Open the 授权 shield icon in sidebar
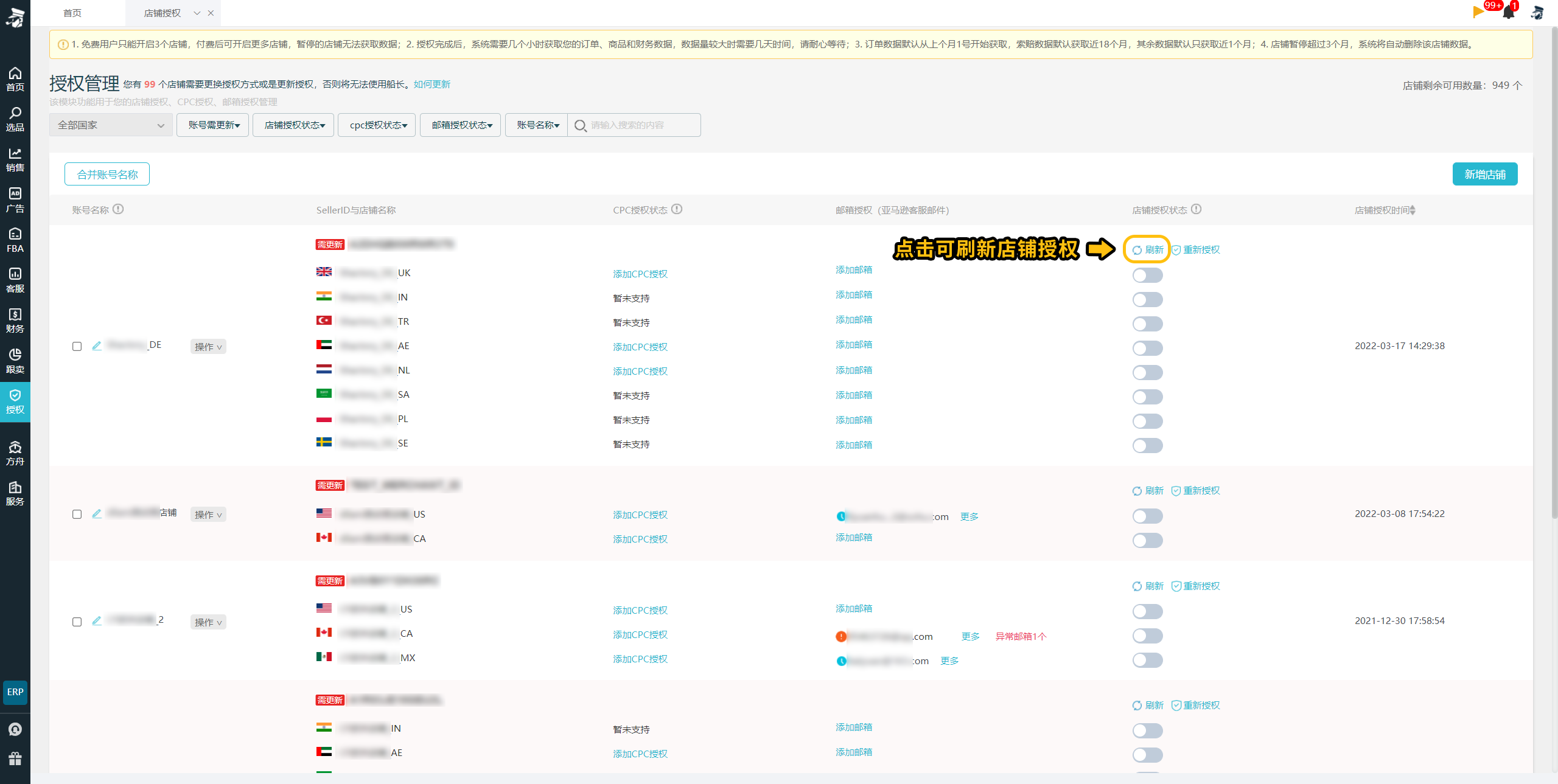Image resolution: width=1558 pixels, height=784 pixels. [x=15, y=401]
